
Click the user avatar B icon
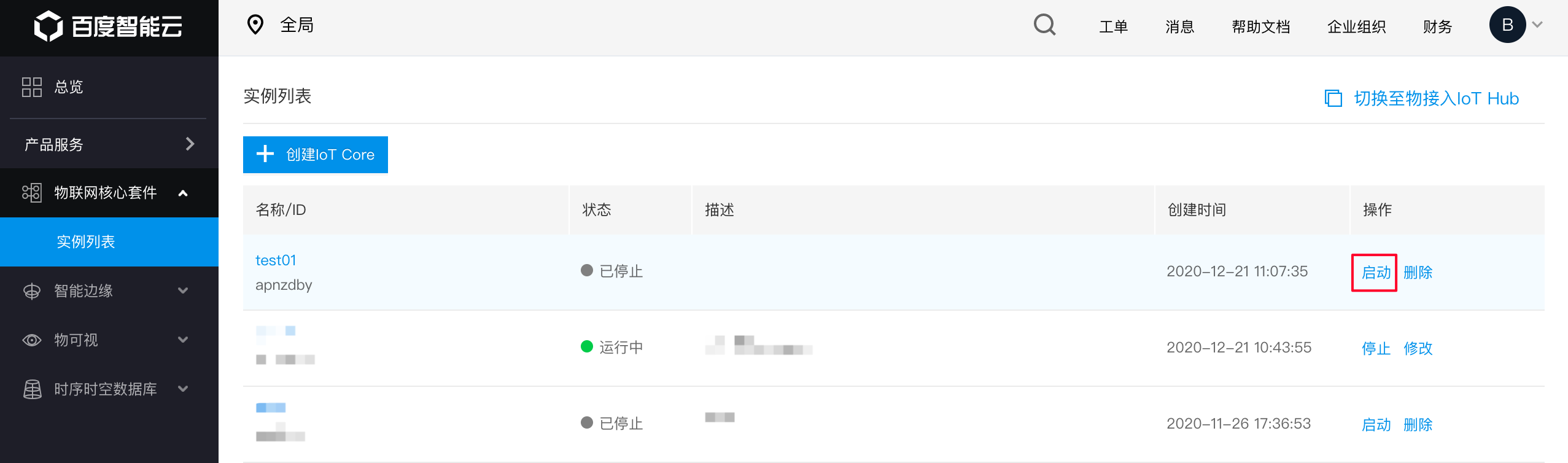(1507, 25)
